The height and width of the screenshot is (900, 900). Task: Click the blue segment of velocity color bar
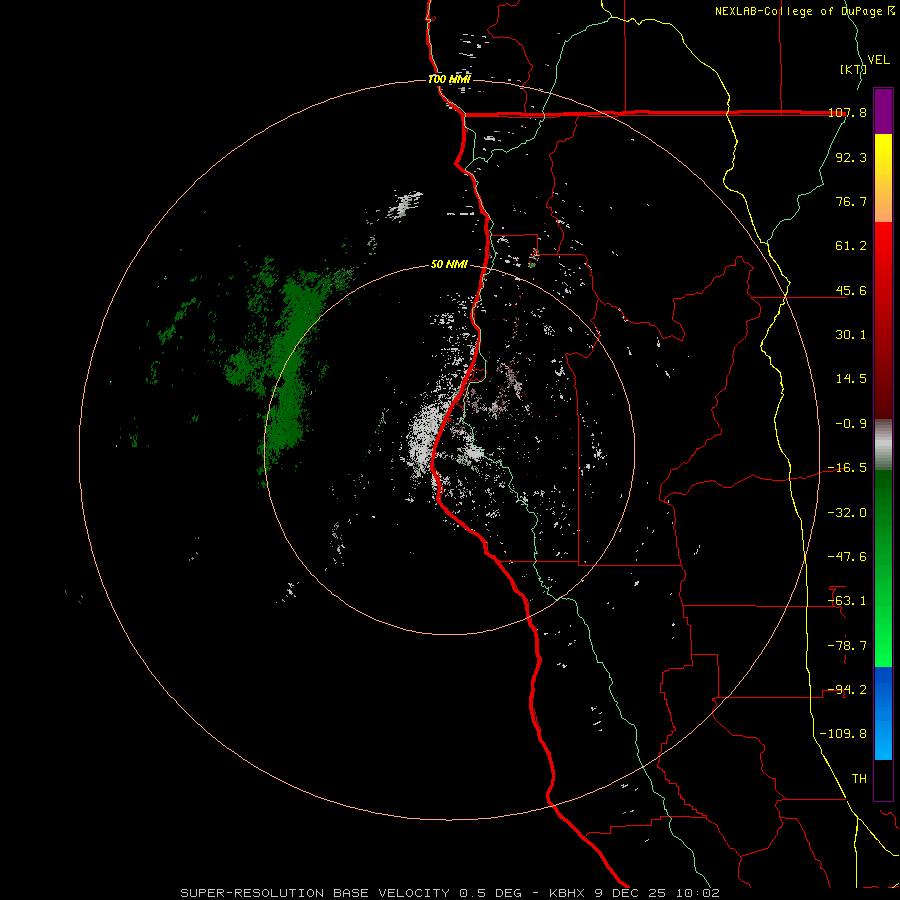pyautogui.click(x=883, y=713)
